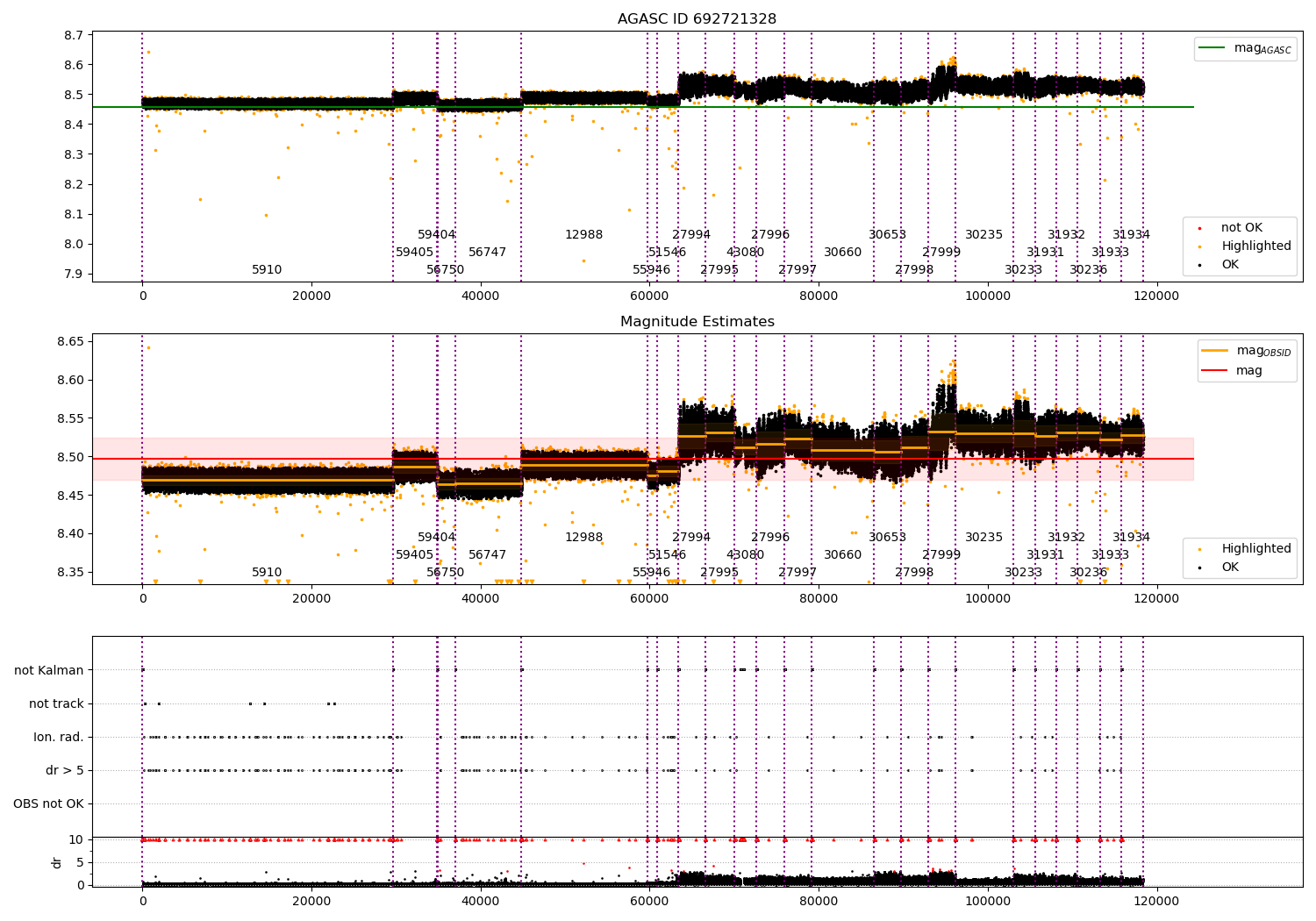Click the title 'AGASC ID 692721328'

[x=697, y=19]
